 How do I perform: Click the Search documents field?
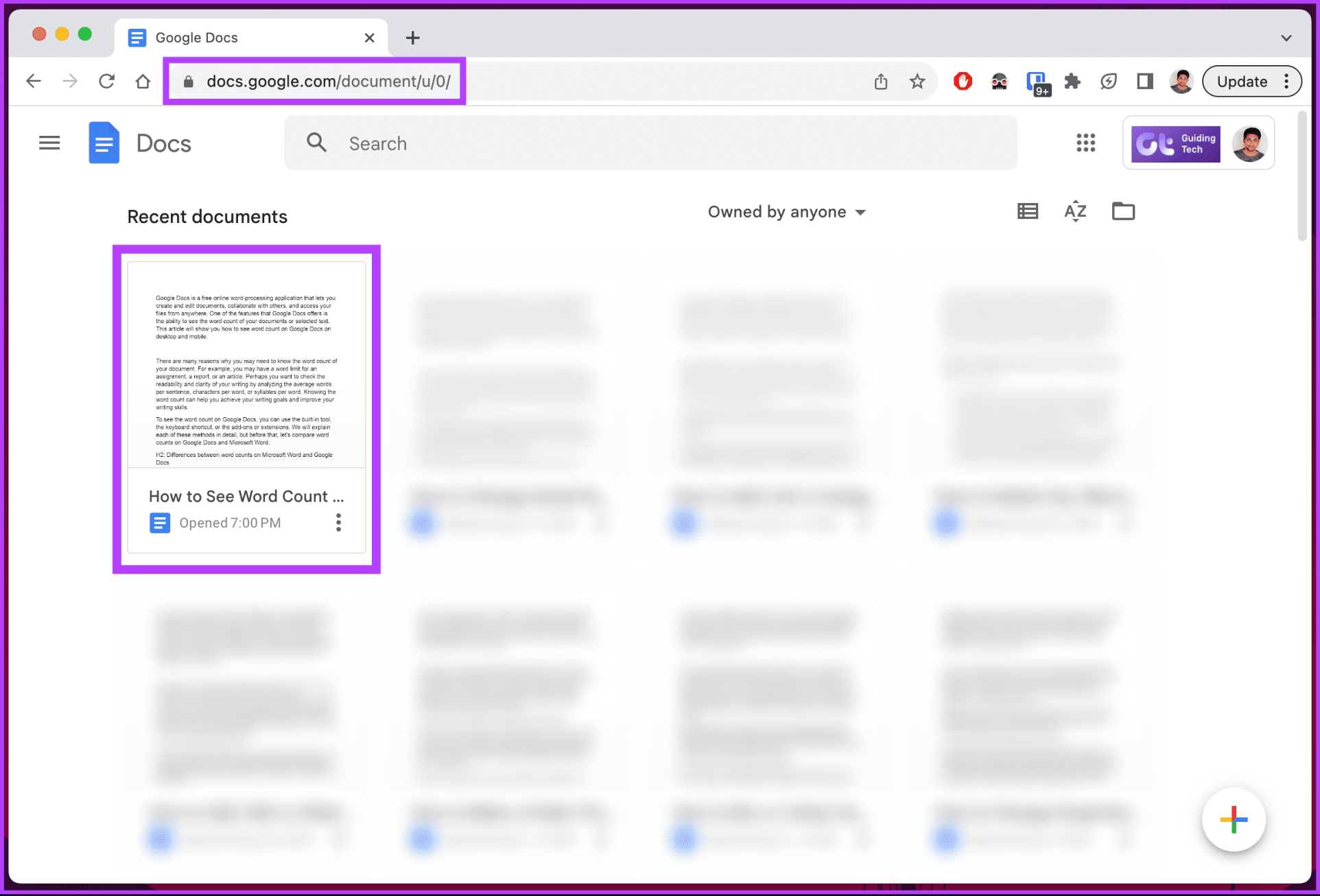(650, 143)
